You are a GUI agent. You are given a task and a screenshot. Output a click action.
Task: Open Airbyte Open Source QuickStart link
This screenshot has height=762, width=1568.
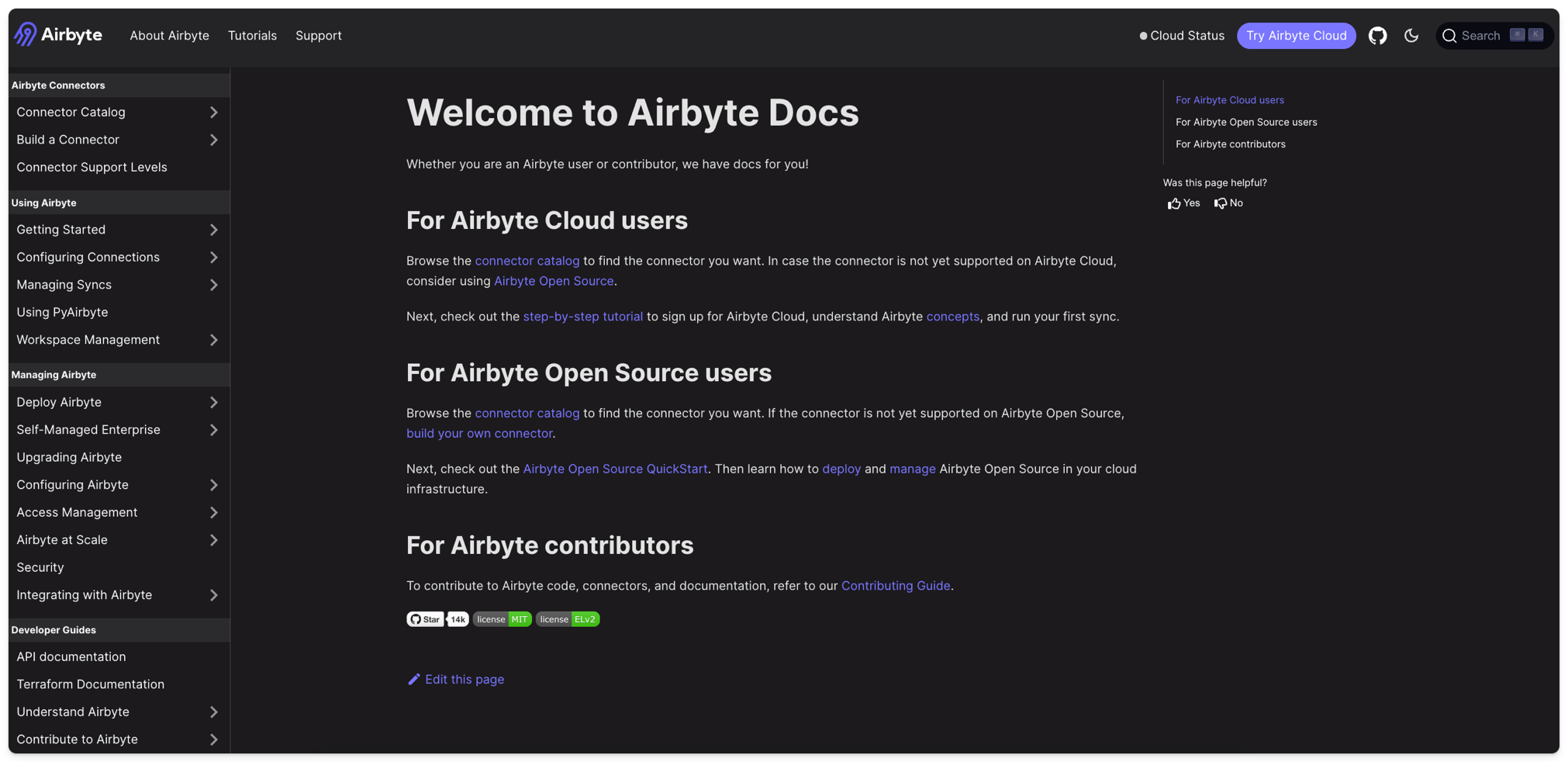[x=615, y=469]
